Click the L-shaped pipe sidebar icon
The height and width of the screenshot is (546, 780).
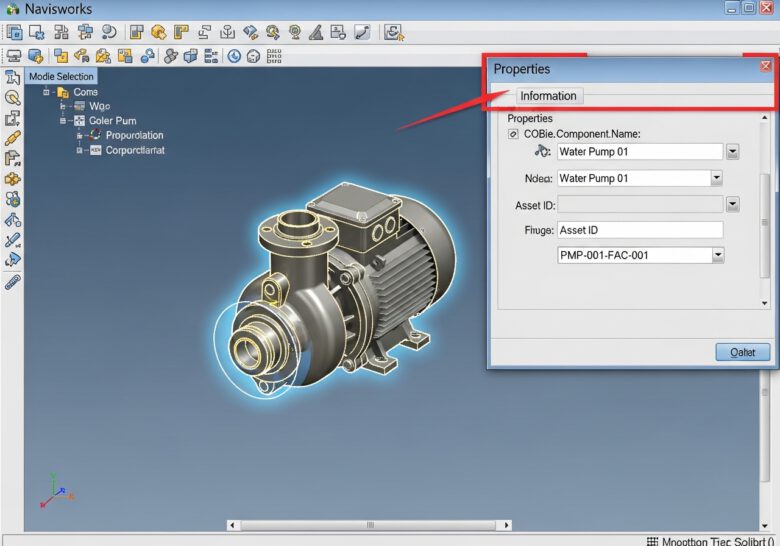12,159
